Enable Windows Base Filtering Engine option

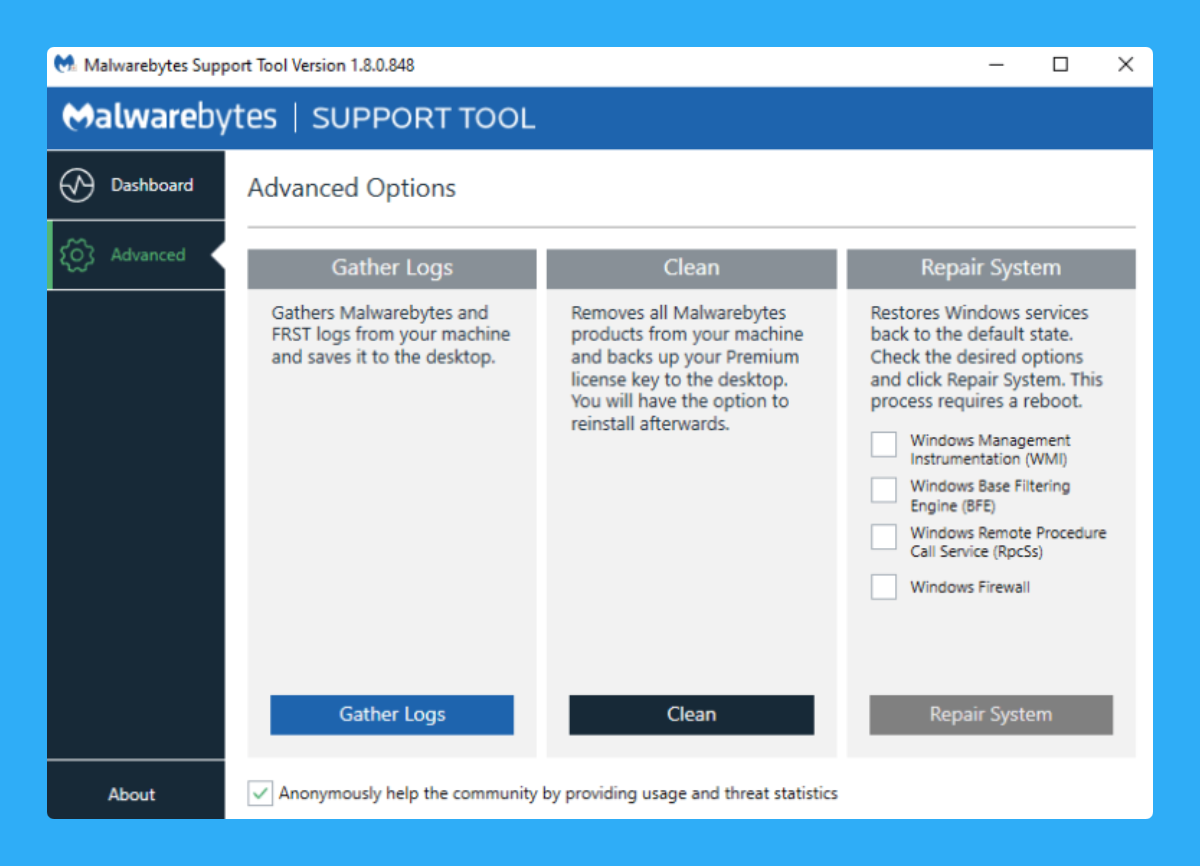(x=884, y=490)
